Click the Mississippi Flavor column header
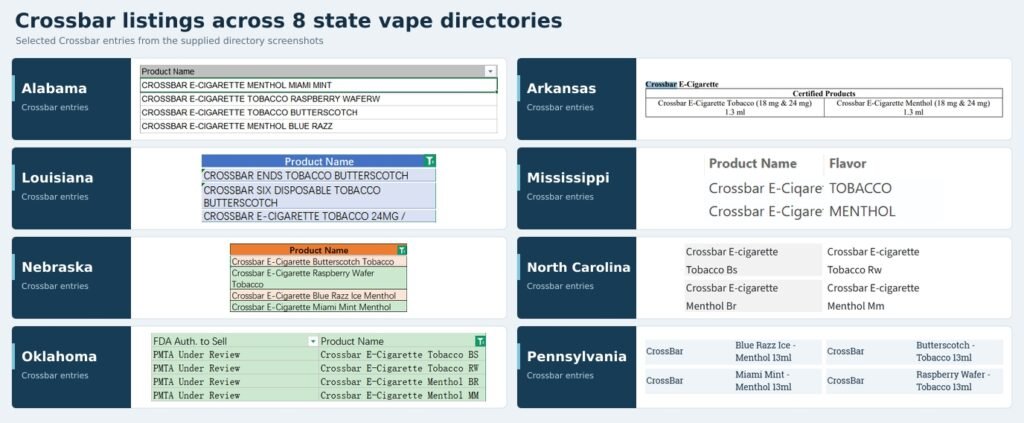This screenshot has width=1024, height=423. 848,163
